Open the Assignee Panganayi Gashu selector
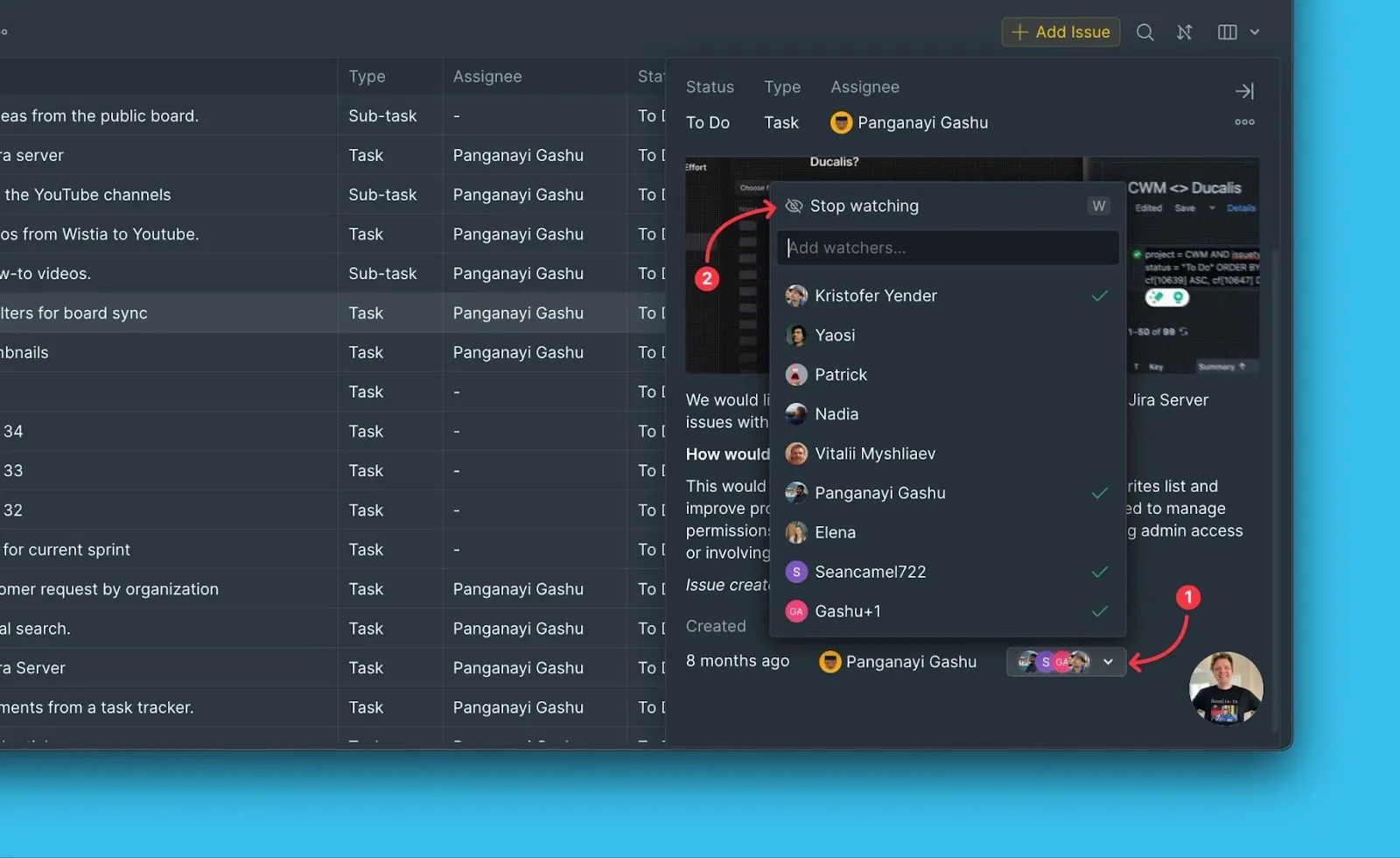Image resolution: width=1400 pixels, height=858 pixels. click(909, 123)
